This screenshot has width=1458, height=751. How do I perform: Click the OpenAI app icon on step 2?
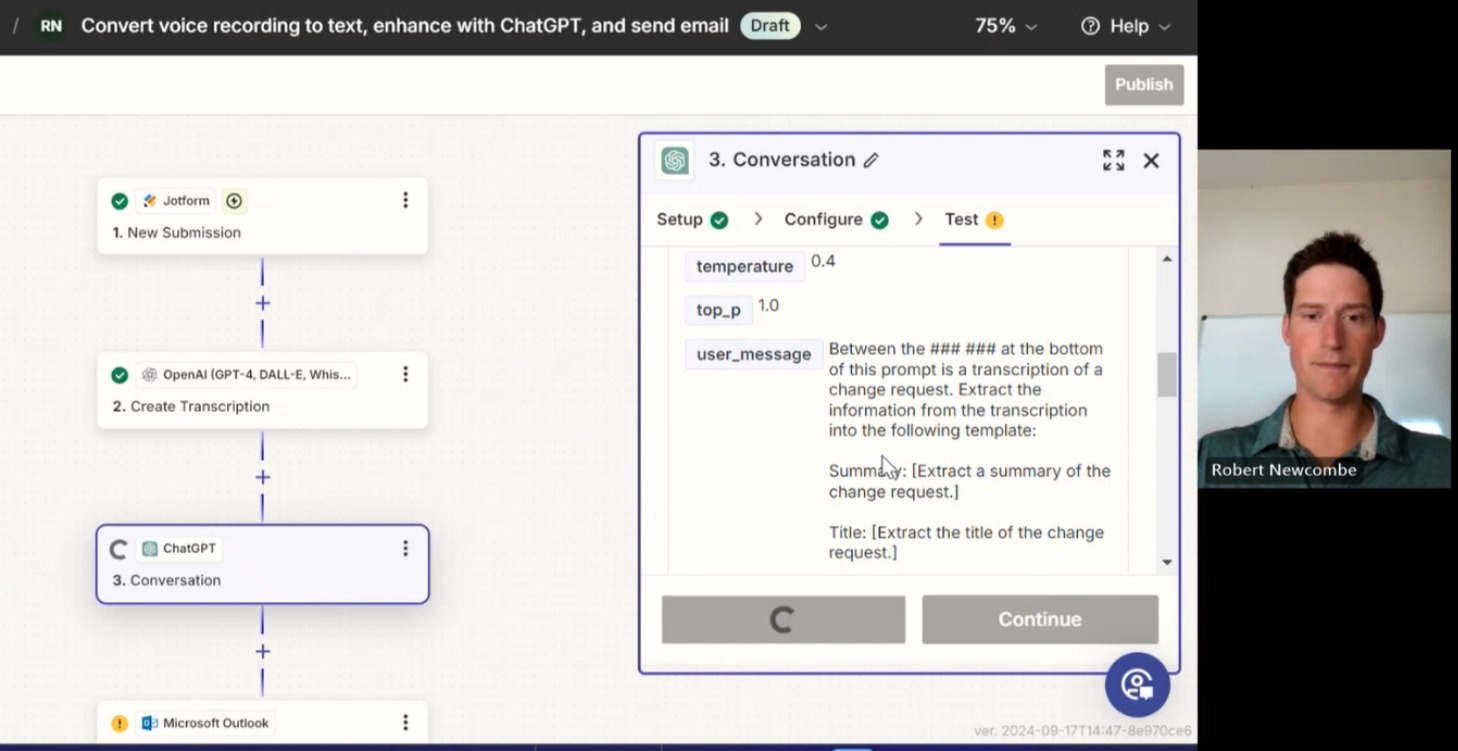click(150, 375)
